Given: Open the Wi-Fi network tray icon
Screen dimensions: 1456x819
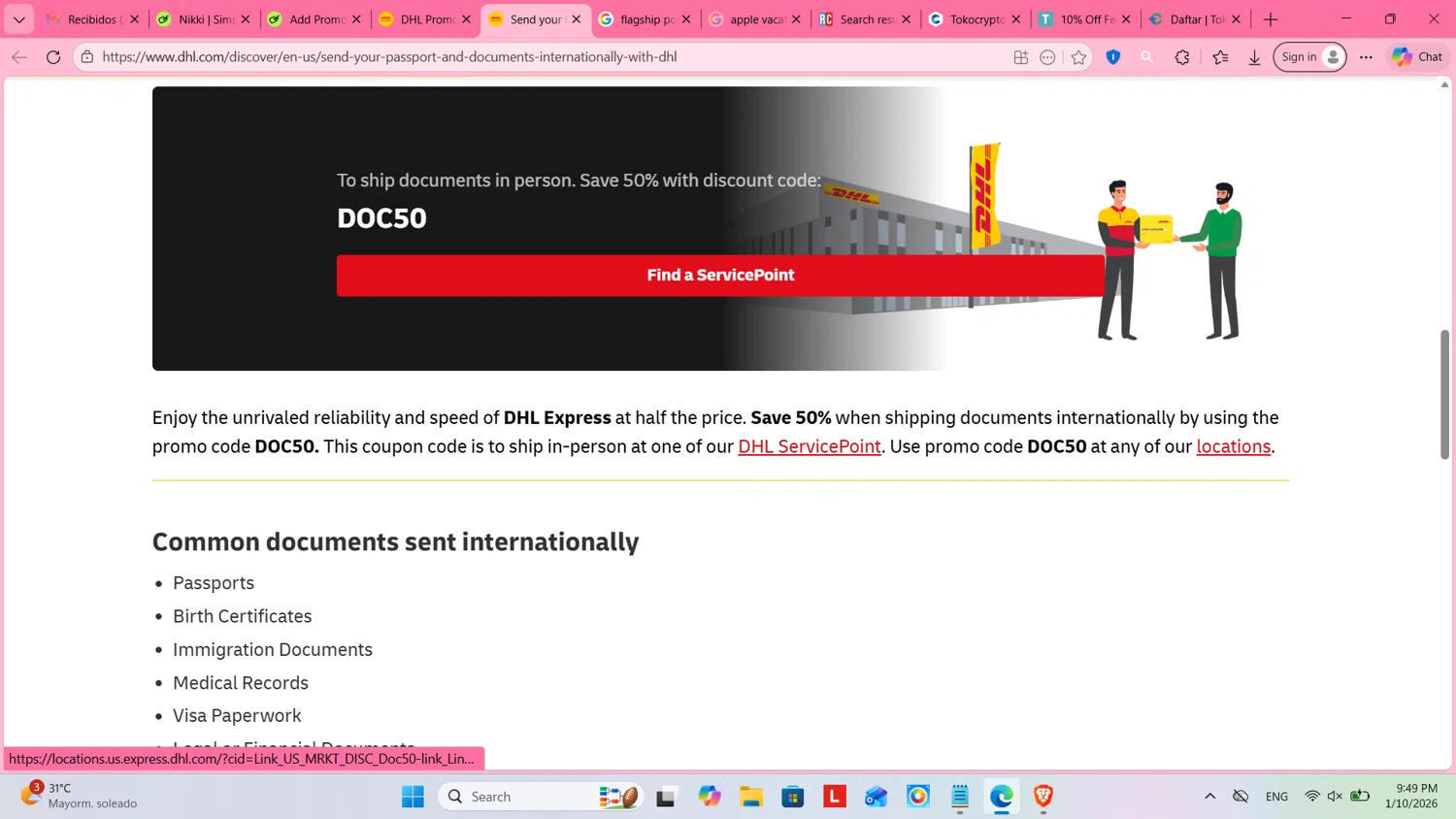Looking at the screenshot, I should point(1312,797).
